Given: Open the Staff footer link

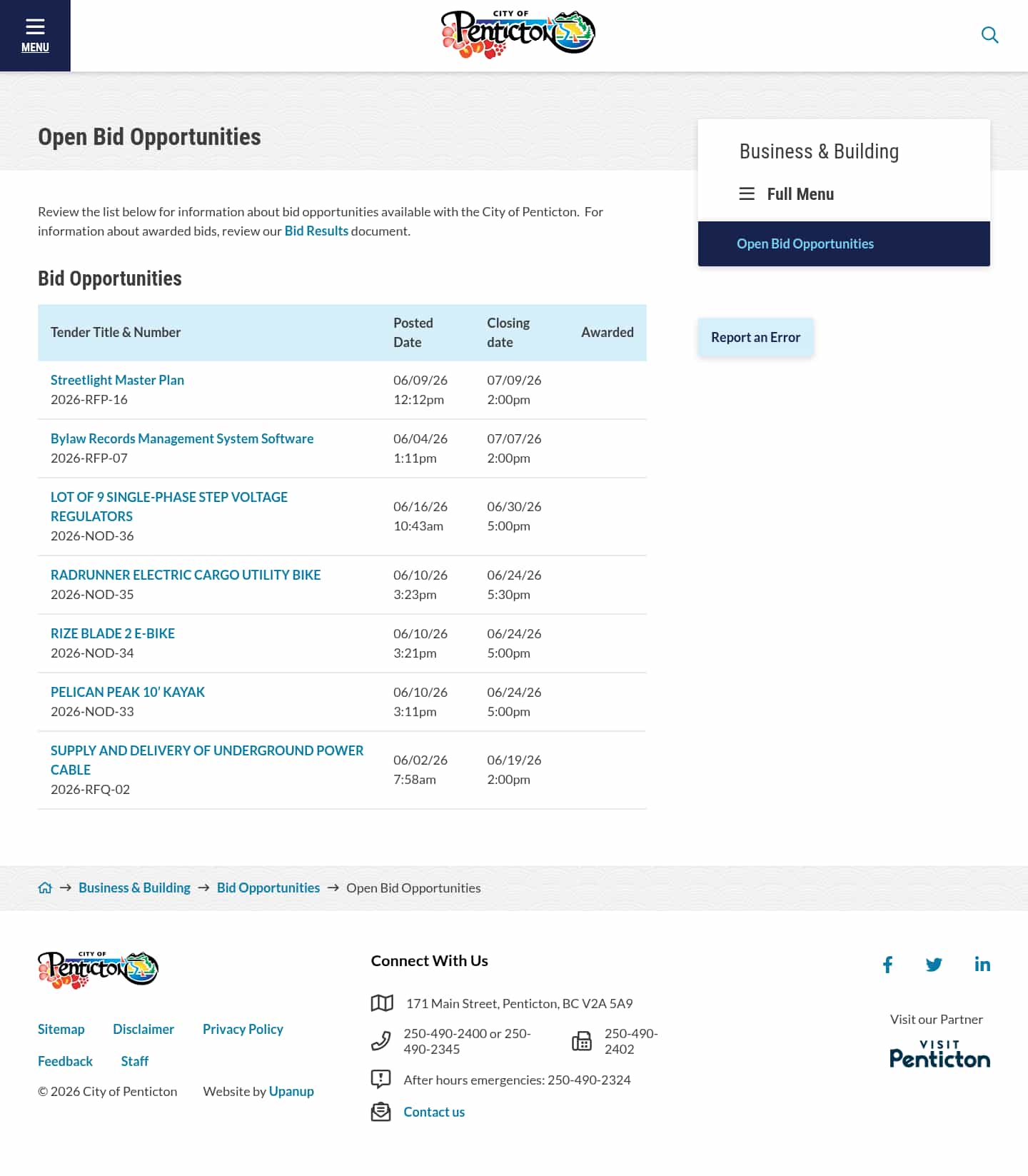Looking at the screenshot, I should [x=135, y=1061].
